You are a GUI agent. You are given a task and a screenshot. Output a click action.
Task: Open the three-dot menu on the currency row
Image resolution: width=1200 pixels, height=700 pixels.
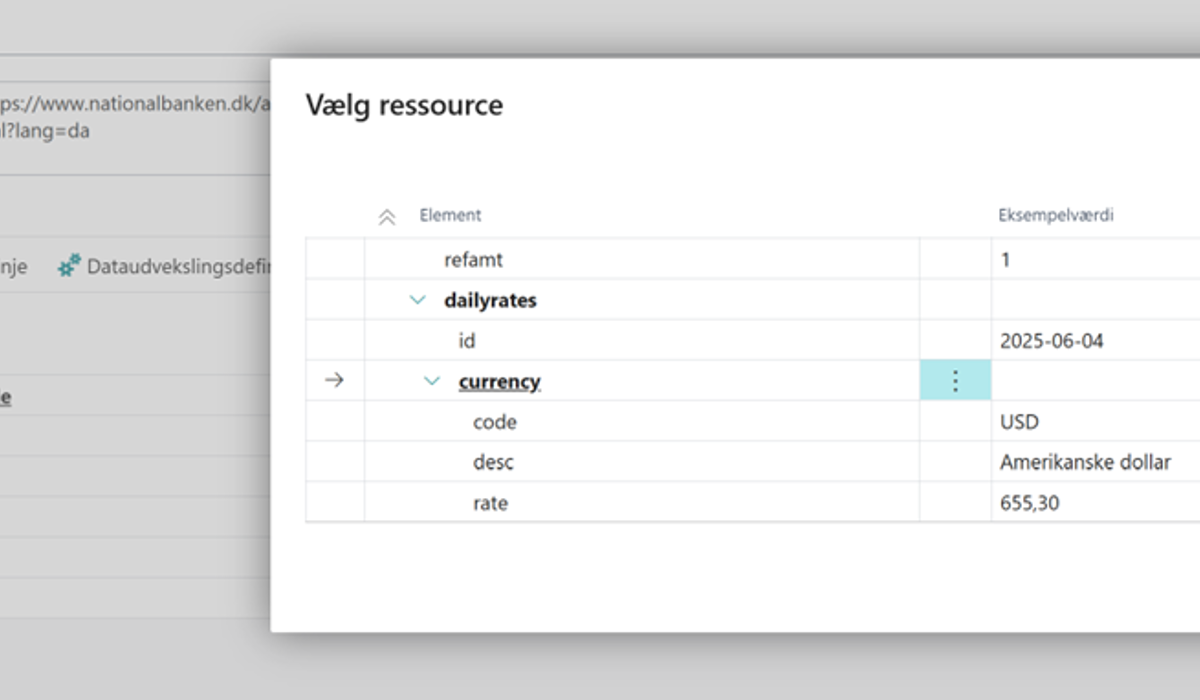tap(955, 381)
